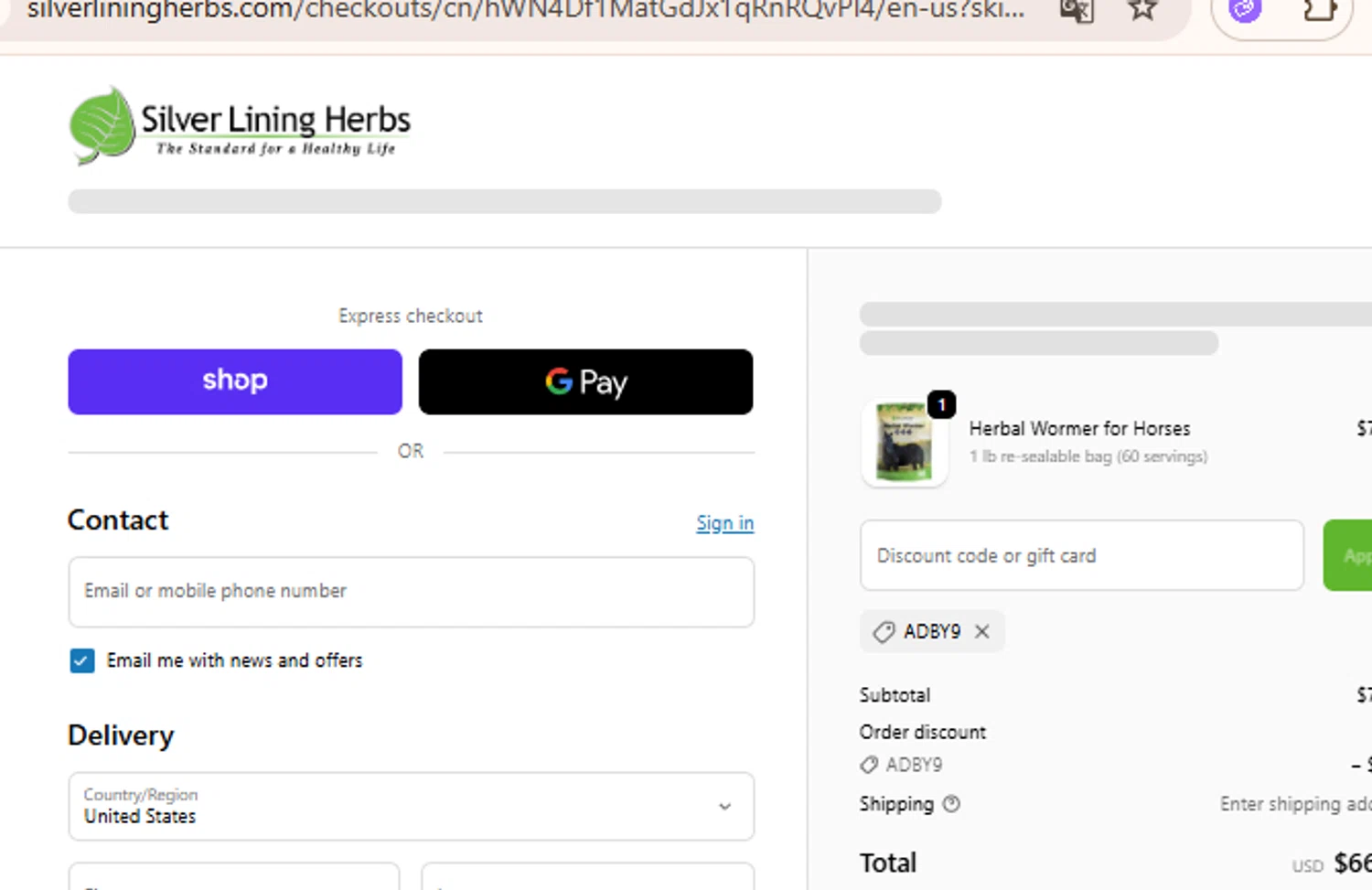Click the Enter shipping address text
Image resolution: width=1372 pixels, height=890 pixels.
(1295, 804)
